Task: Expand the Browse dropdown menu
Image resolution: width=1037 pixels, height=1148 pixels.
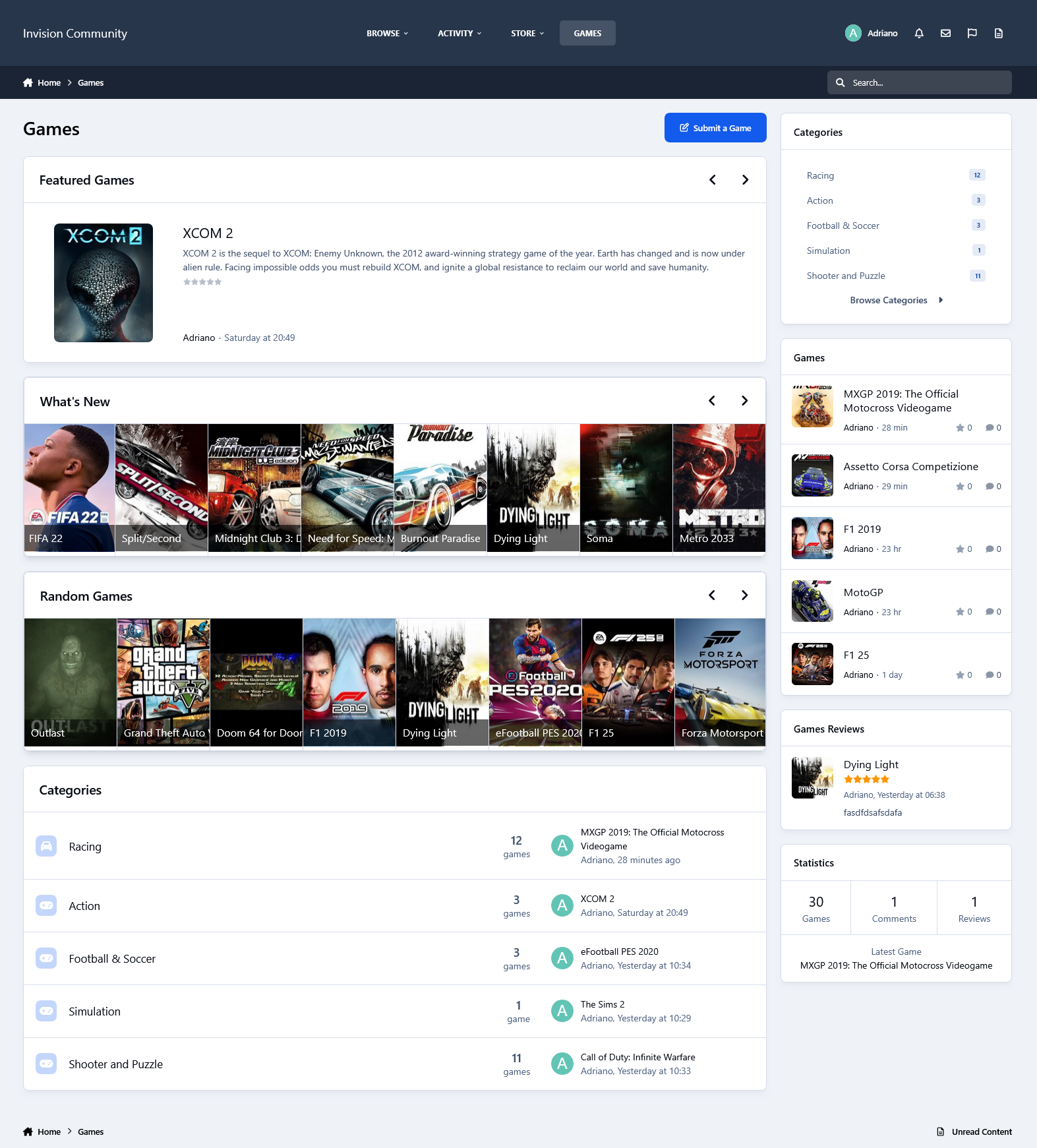Action: point(387,33)
